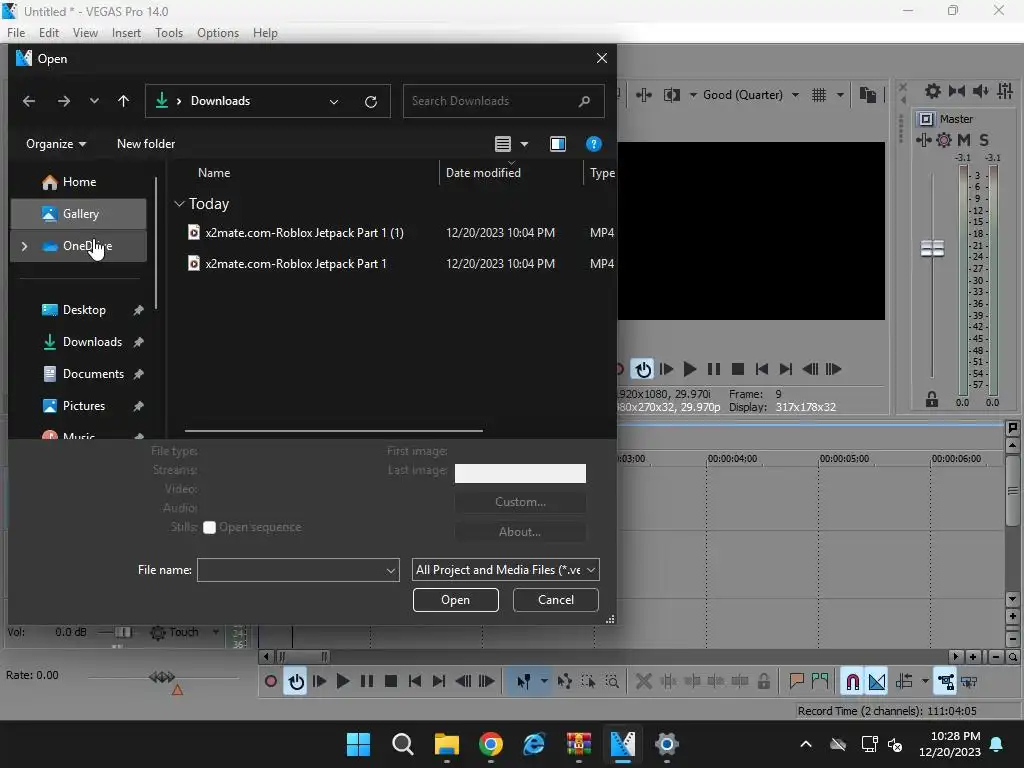Open the View menu

tap(85, 33)
